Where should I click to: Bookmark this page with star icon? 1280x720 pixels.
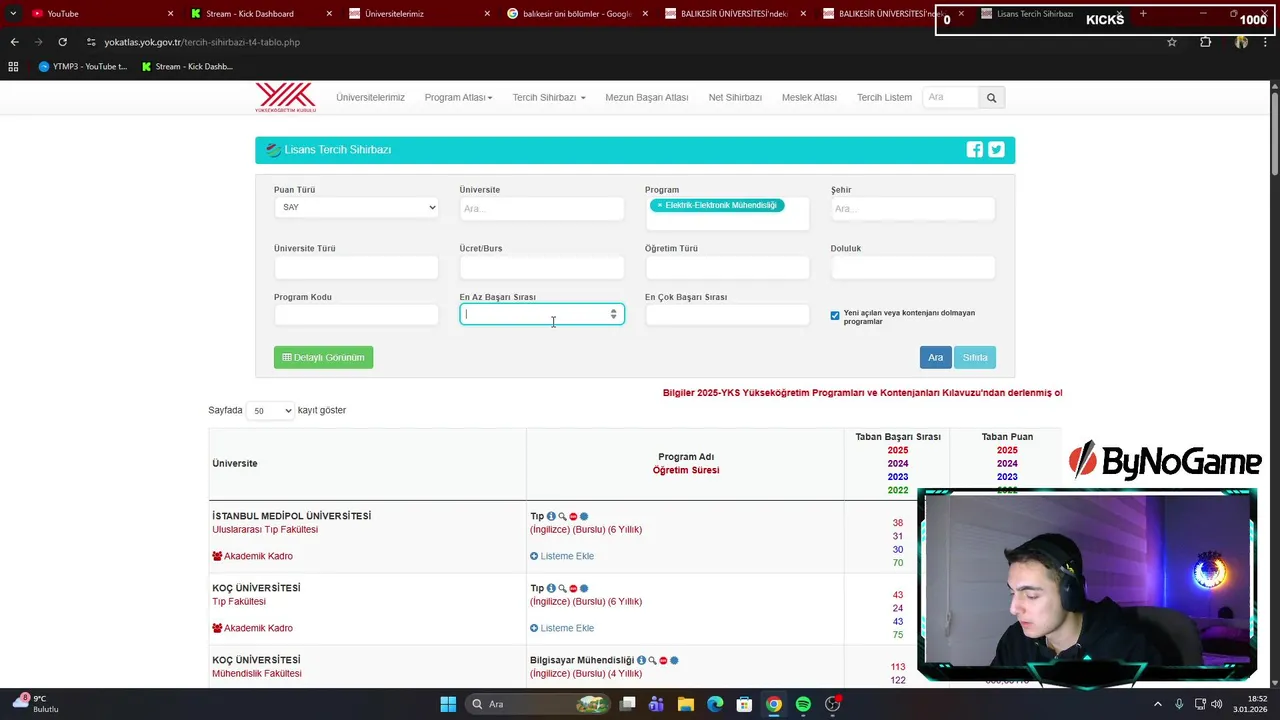click(x=1172, y=42)
